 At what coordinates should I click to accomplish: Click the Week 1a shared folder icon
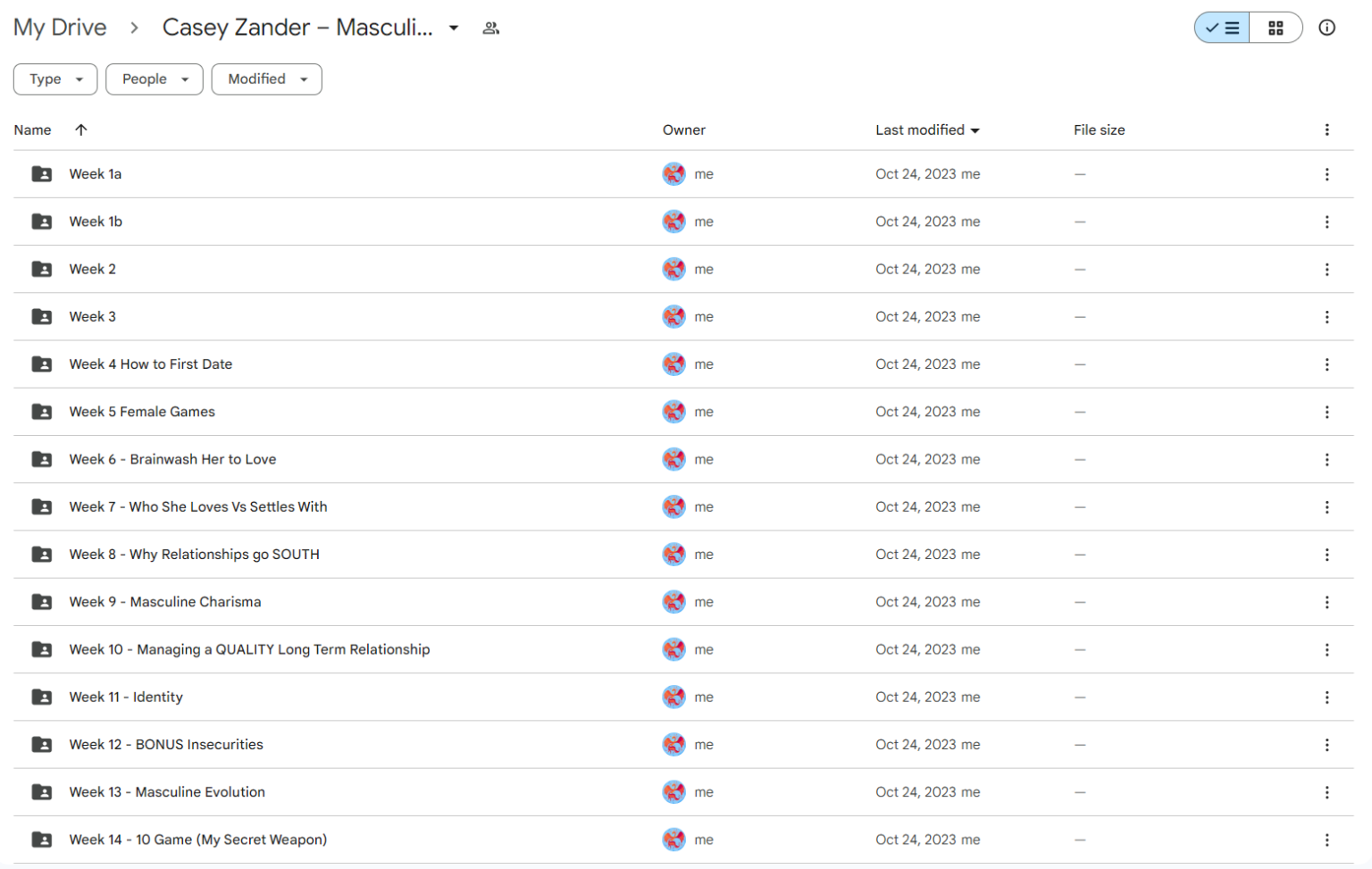point(41,174)
